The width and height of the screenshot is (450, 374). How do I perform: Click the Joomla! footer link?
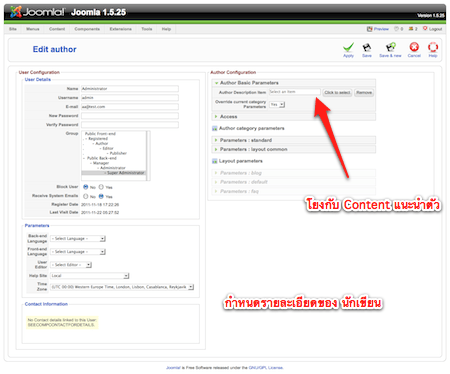(173, 368)
